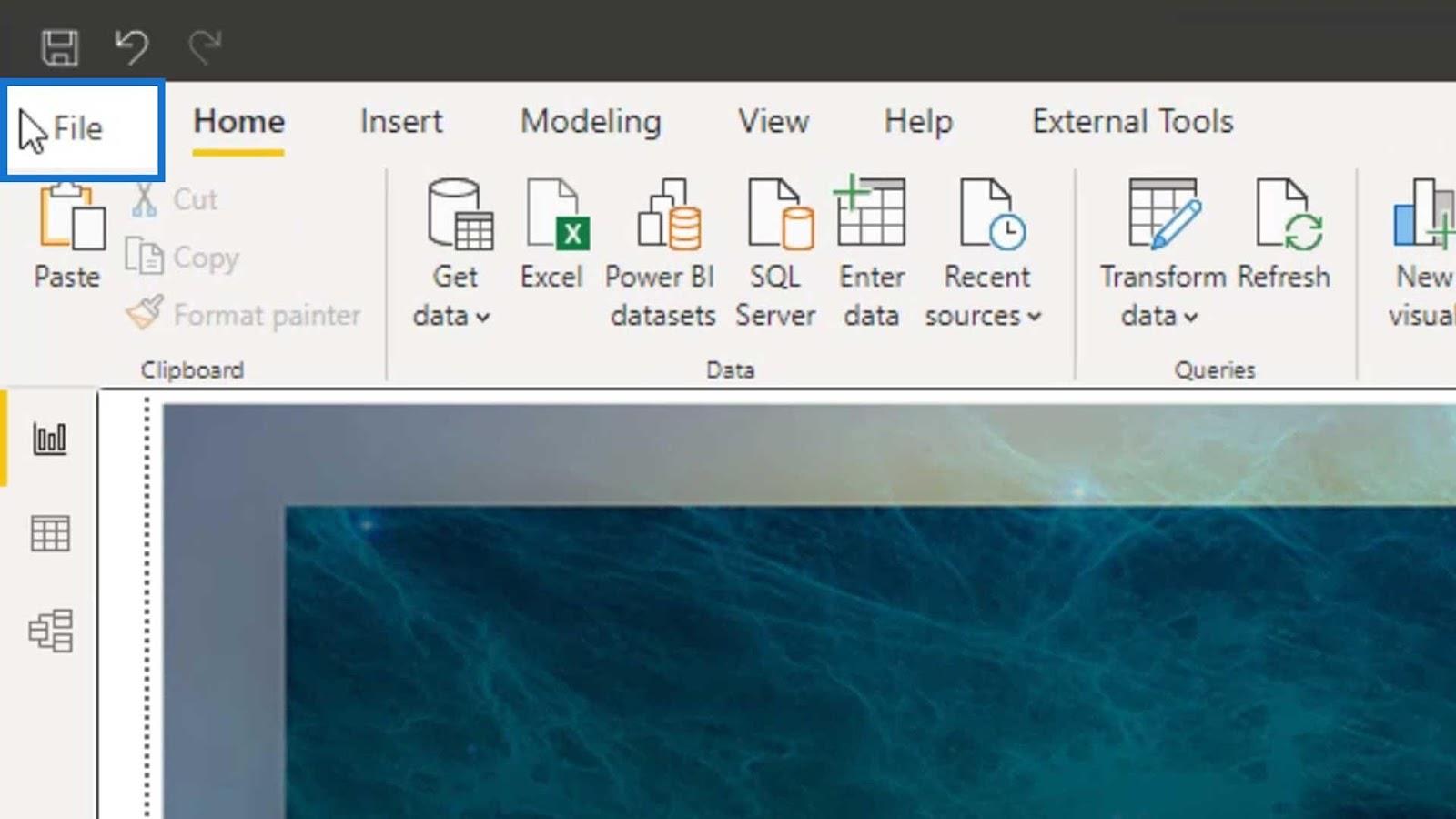Click the Recent sources clock icon
Viewport: 1456px width, 819px height.
pyautogui.click(x=993, y=214)
